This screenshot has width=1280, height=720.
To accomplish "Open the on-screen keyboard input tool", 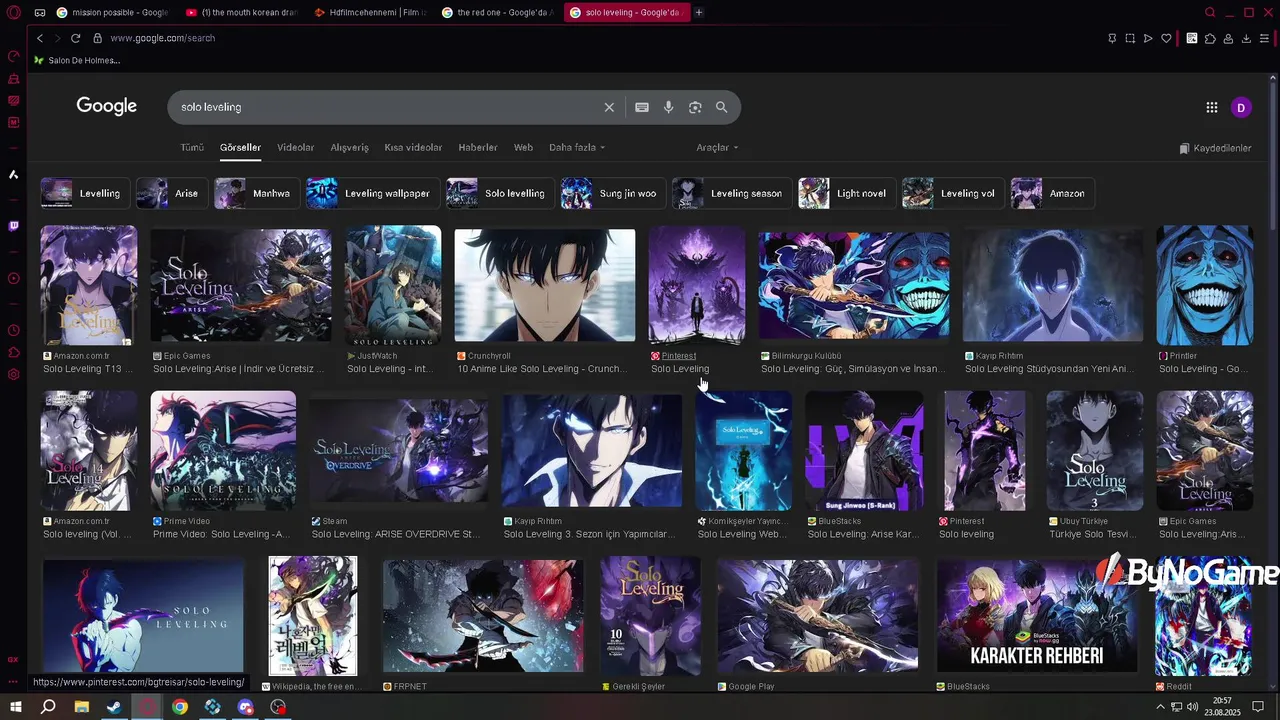I will (642, 107).
